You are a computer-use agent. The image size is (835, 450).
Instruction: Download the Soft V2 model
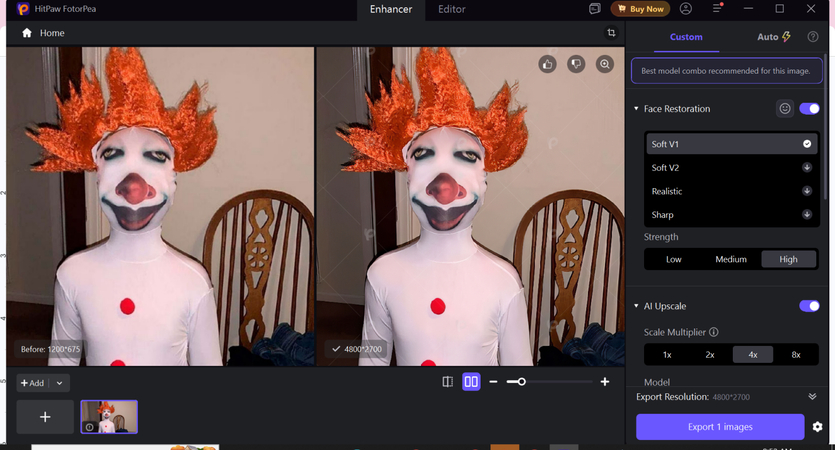[807, 167]
